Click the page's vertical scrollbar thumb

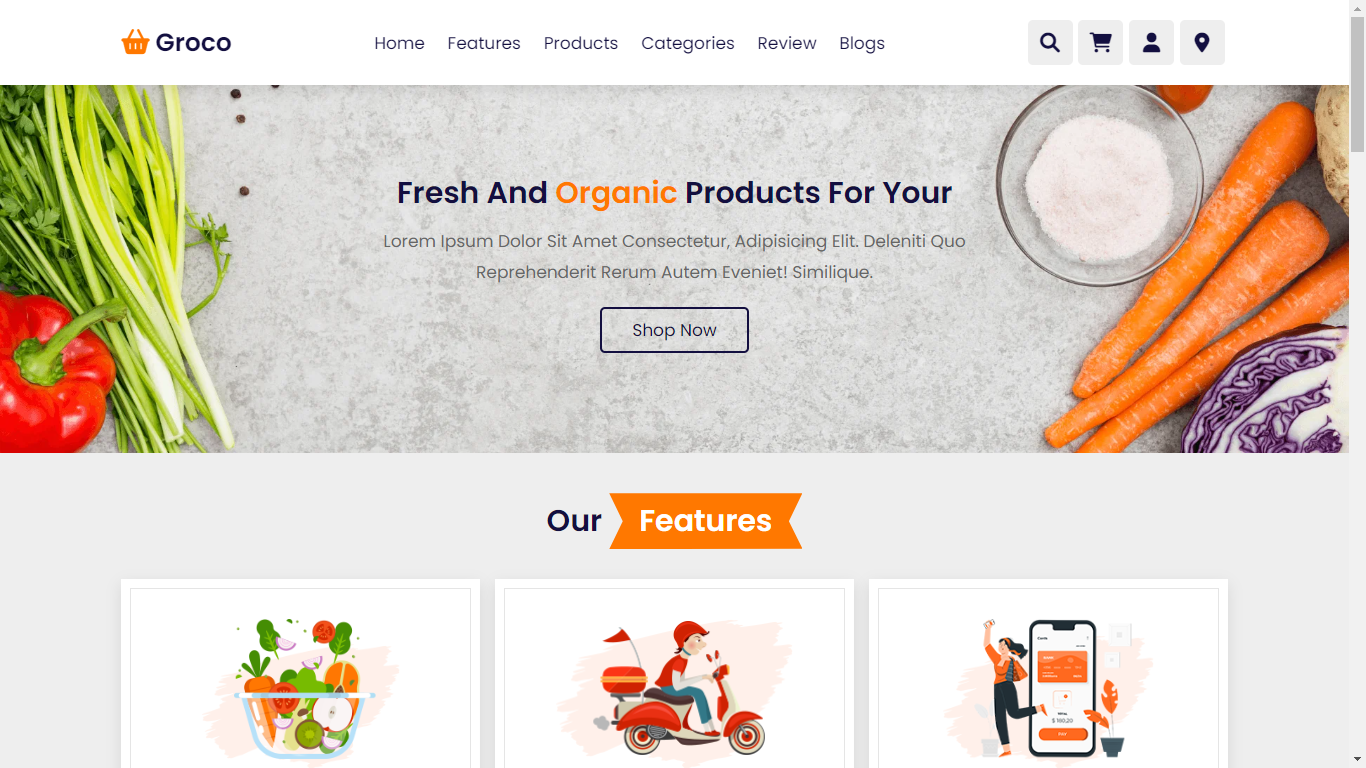coord(1357,84)
